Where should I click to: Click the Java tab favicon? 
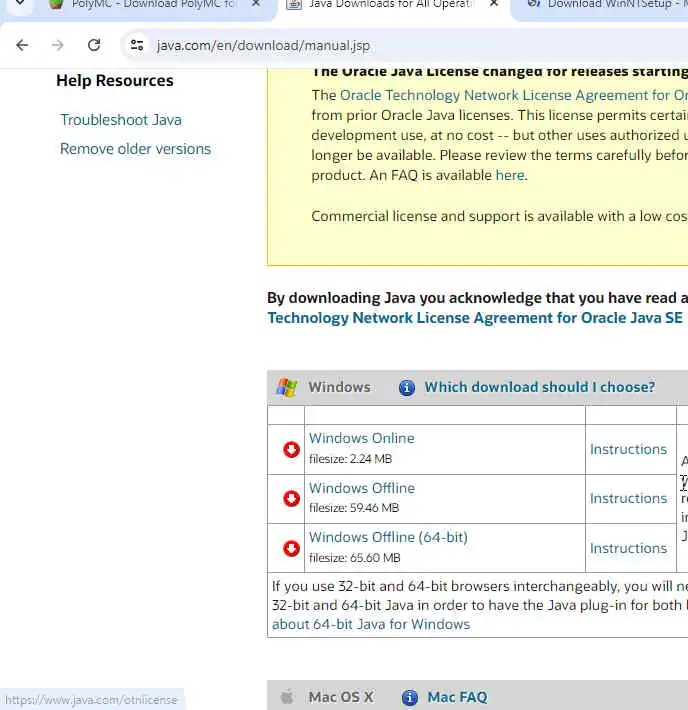(294, 4)
